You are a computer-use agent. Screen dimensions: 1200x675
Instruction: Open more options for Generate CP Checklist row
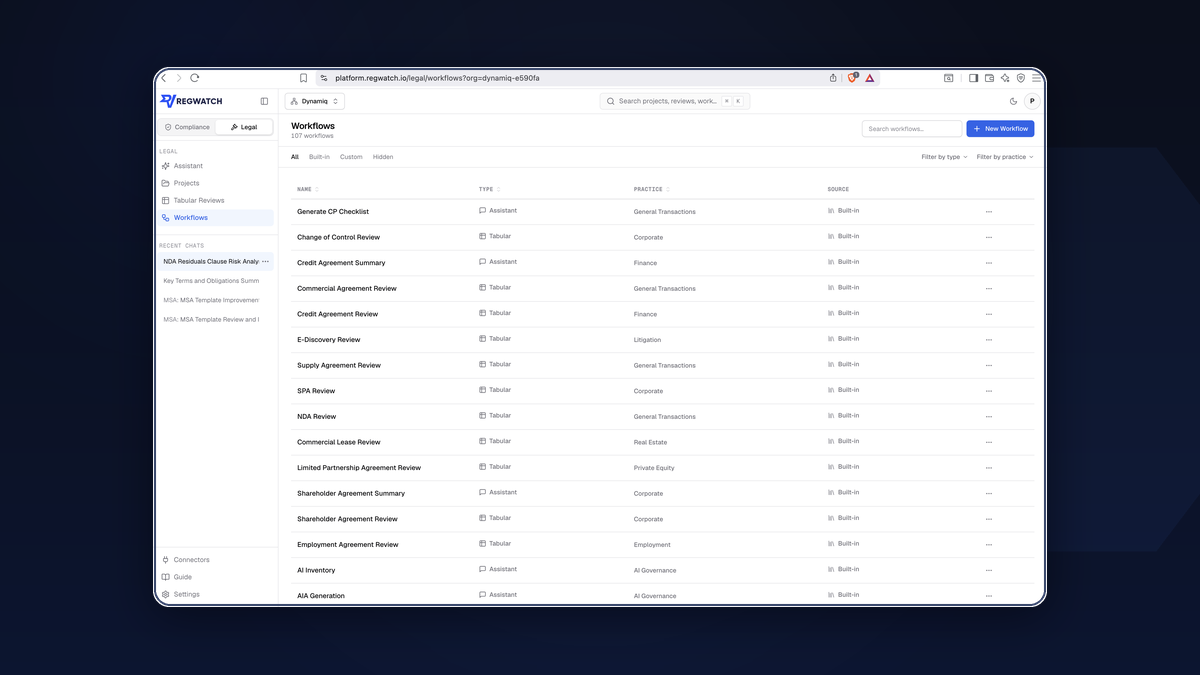tap(989, 212)
